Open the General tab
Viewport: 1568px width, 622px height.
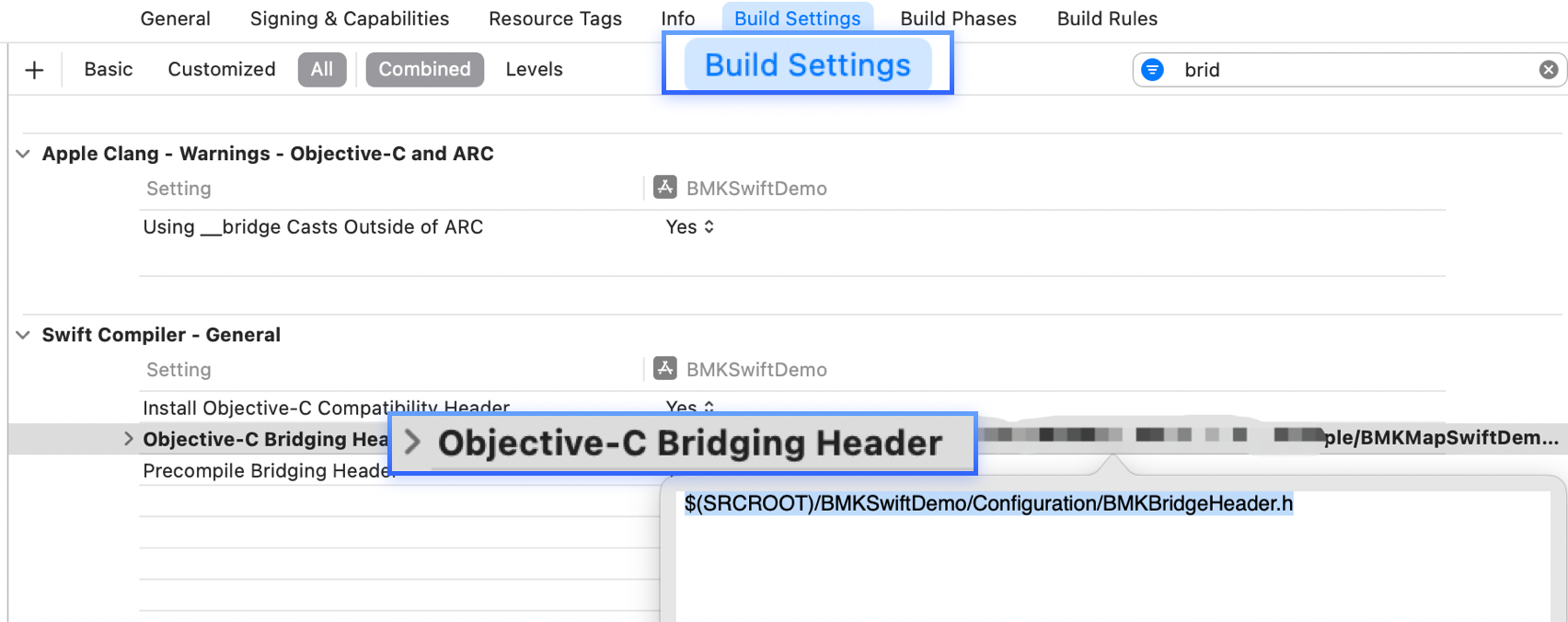coord(175,18)
